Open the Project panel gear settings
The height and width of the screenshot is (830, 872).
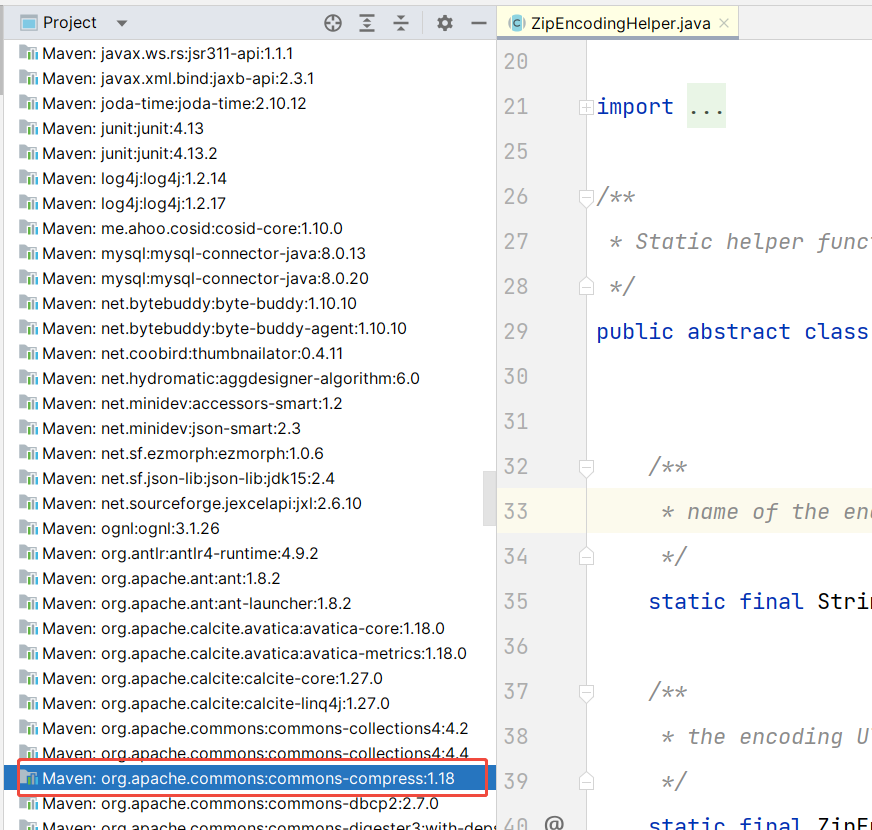click(x=444, y=23)
